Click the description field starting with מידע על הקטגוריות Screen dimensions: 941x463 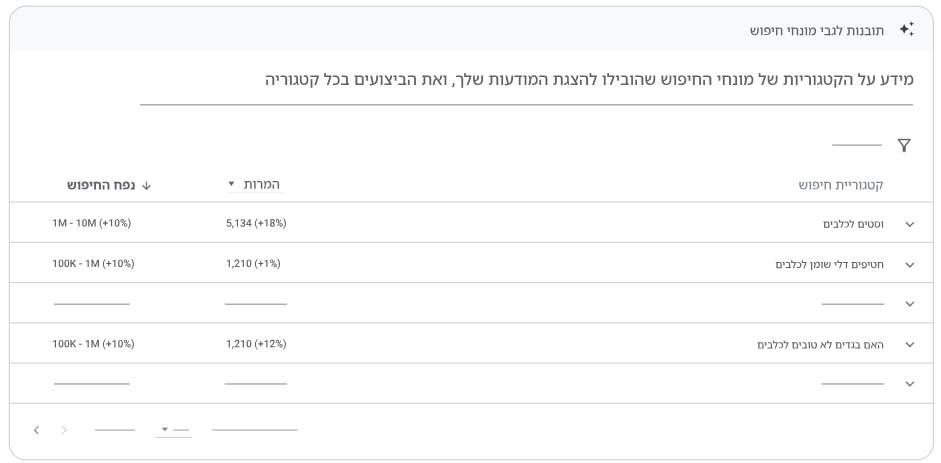526,84
